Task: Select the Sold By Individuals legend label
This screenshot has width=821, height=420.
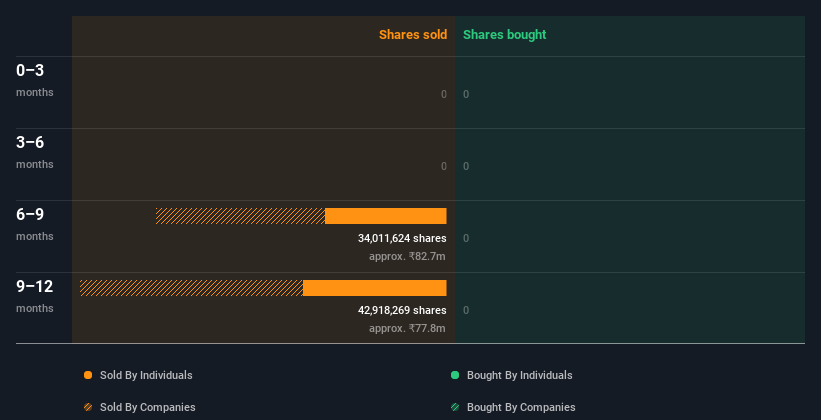Action: tap(146, 375)
